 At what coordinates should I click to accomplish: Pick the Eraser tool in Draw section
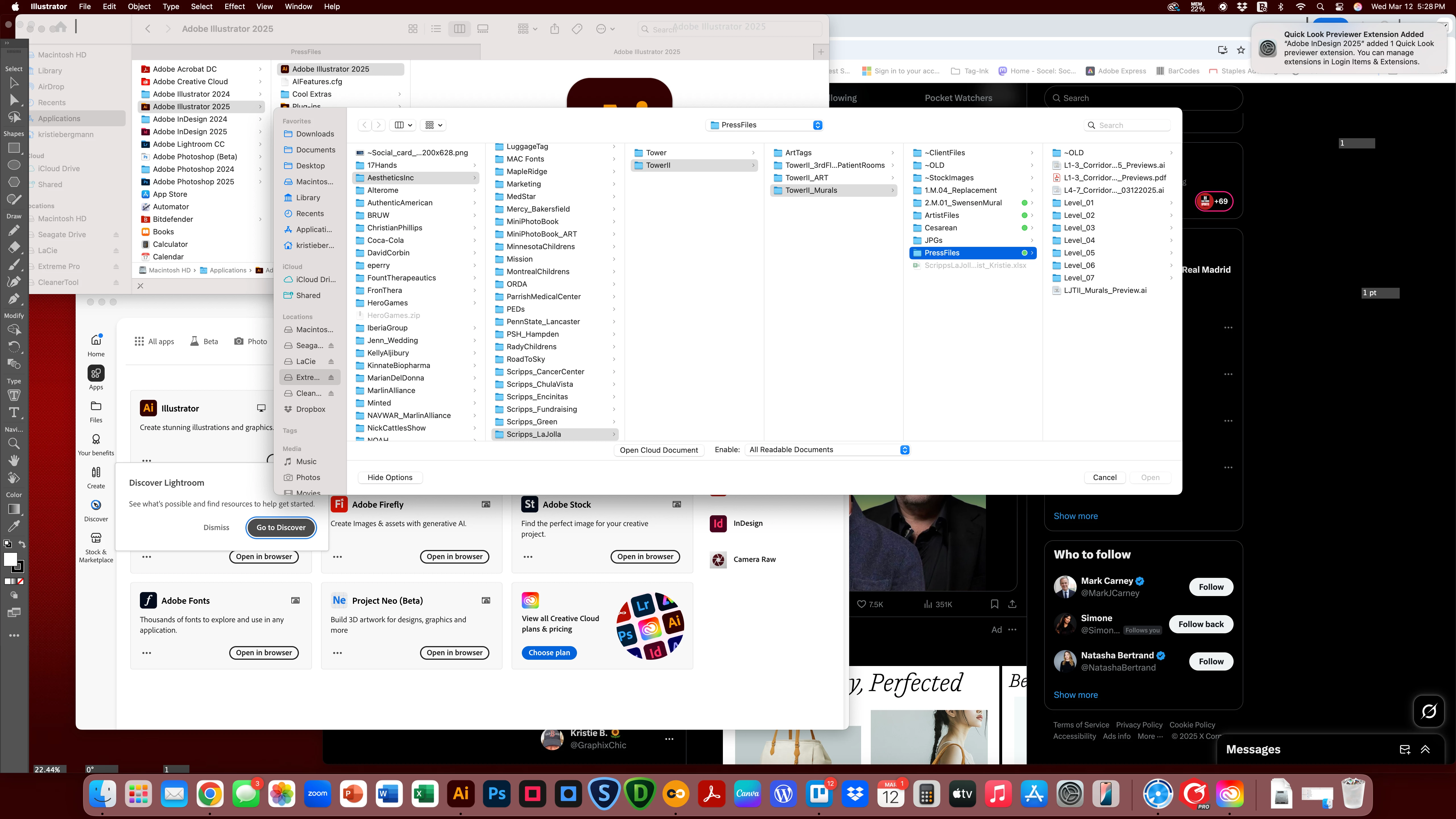tap(14, 248)
